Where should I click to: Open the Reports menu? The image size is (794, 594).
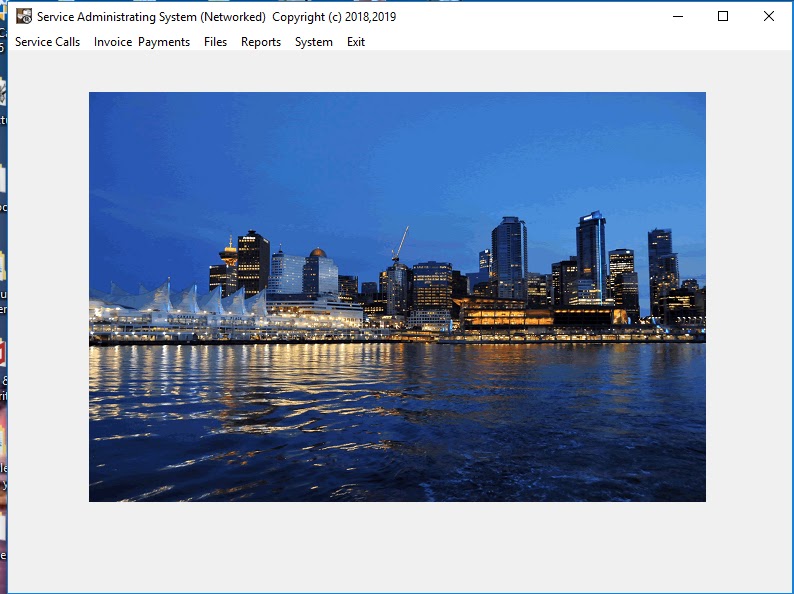pos(261,42)
